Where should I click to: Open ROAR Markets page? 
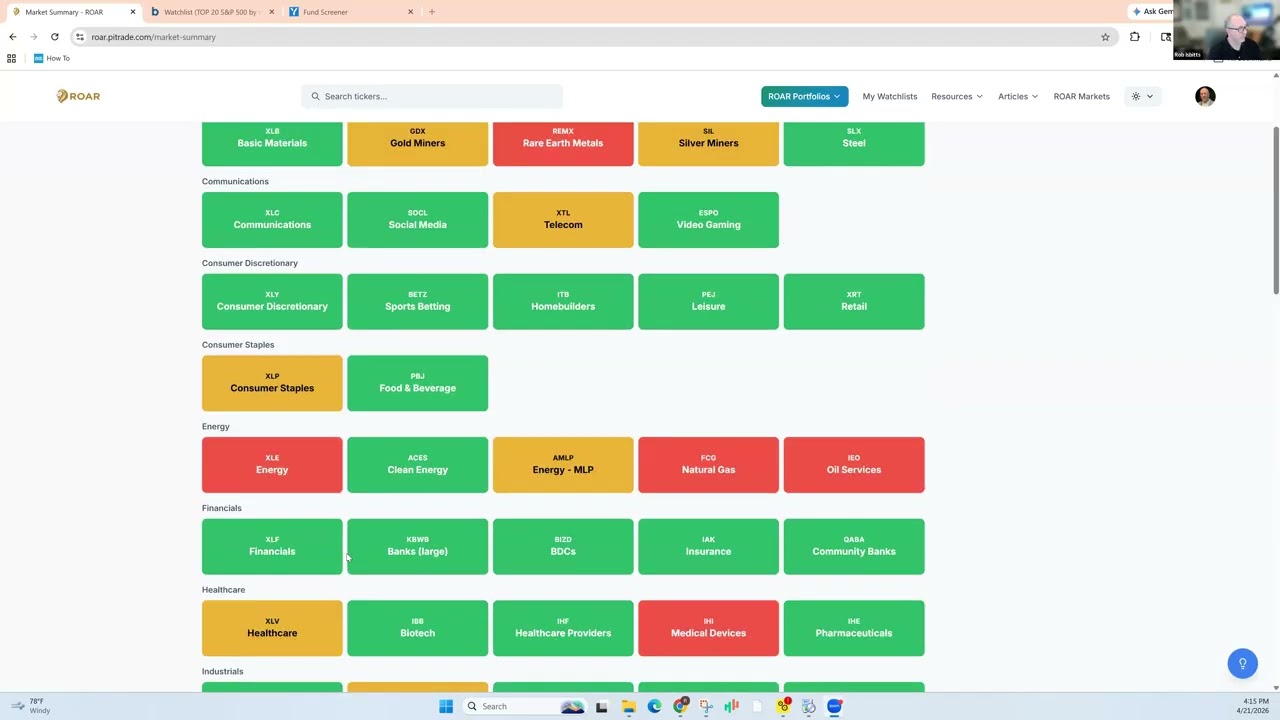pyautogui.click(x=1081, y=96)
